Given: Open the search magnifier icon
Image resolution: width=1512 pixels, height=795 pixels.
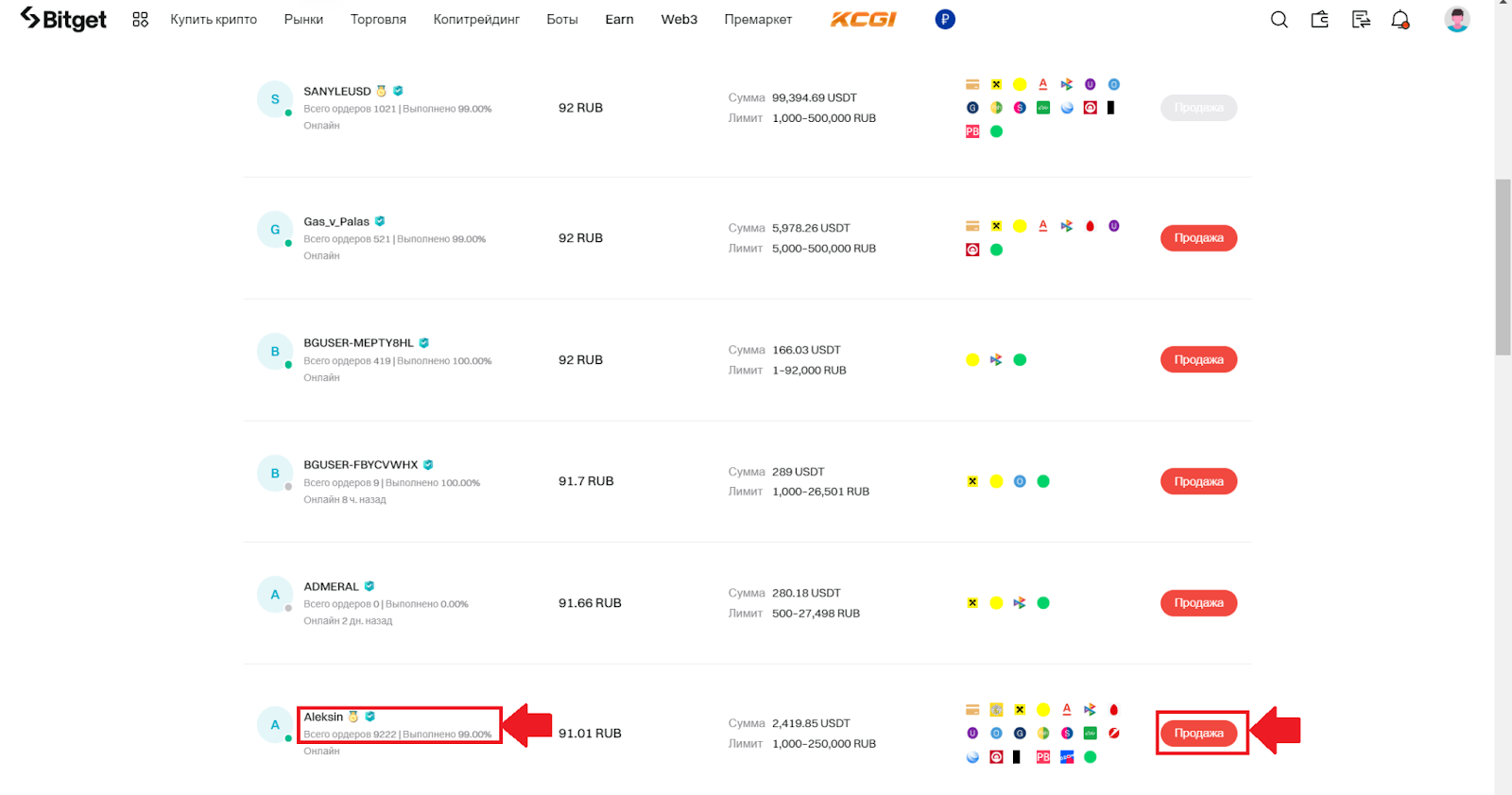Looking at the screenshot, I should [x=1279, y=19].
